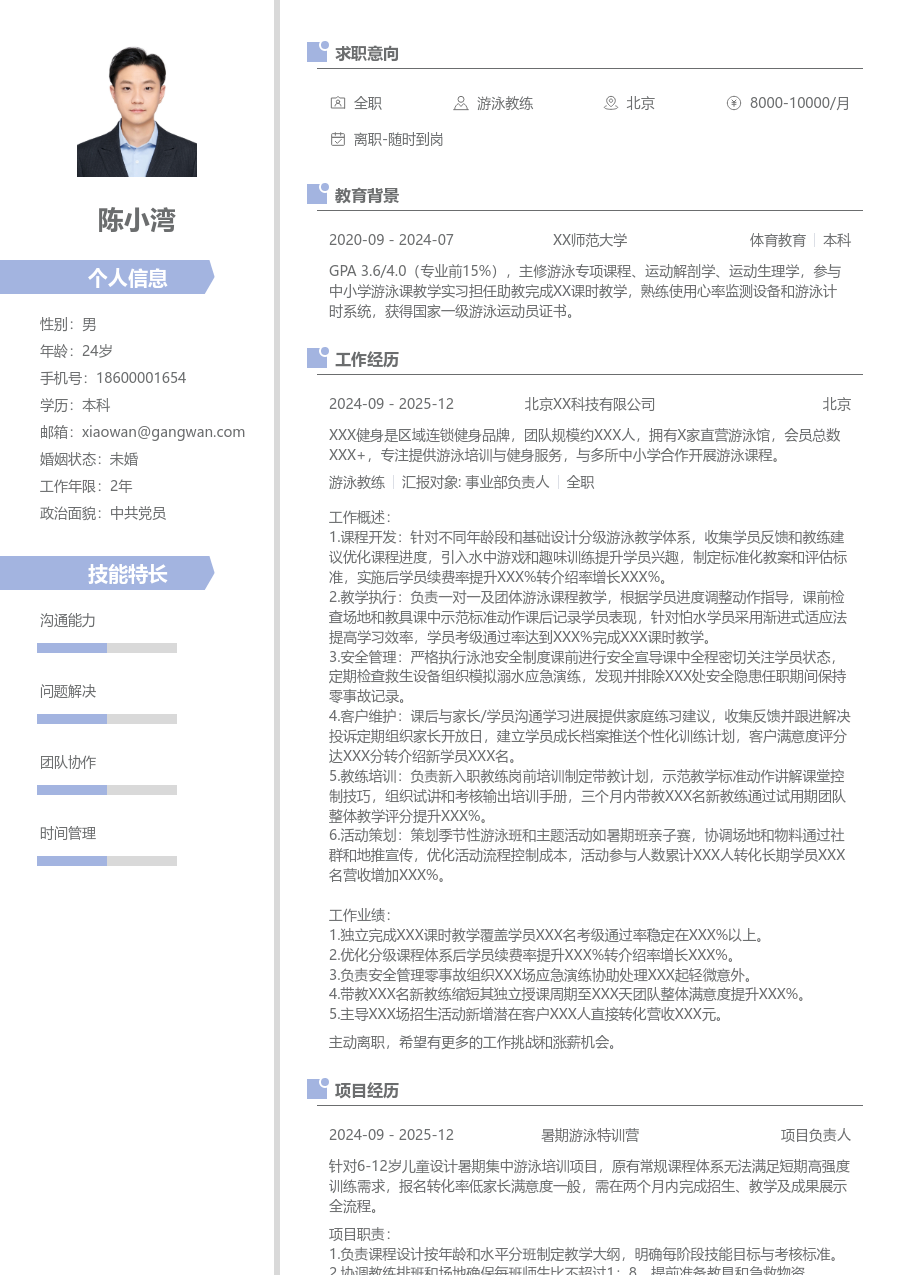900x1275 pixels.
Task: Click the 求职意向 section header icon
Action: [317, 52]
